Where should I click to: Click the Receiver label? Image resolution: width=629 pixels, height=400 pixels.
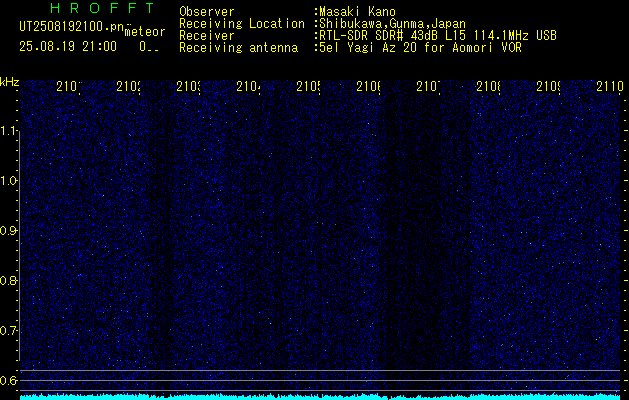207,36
